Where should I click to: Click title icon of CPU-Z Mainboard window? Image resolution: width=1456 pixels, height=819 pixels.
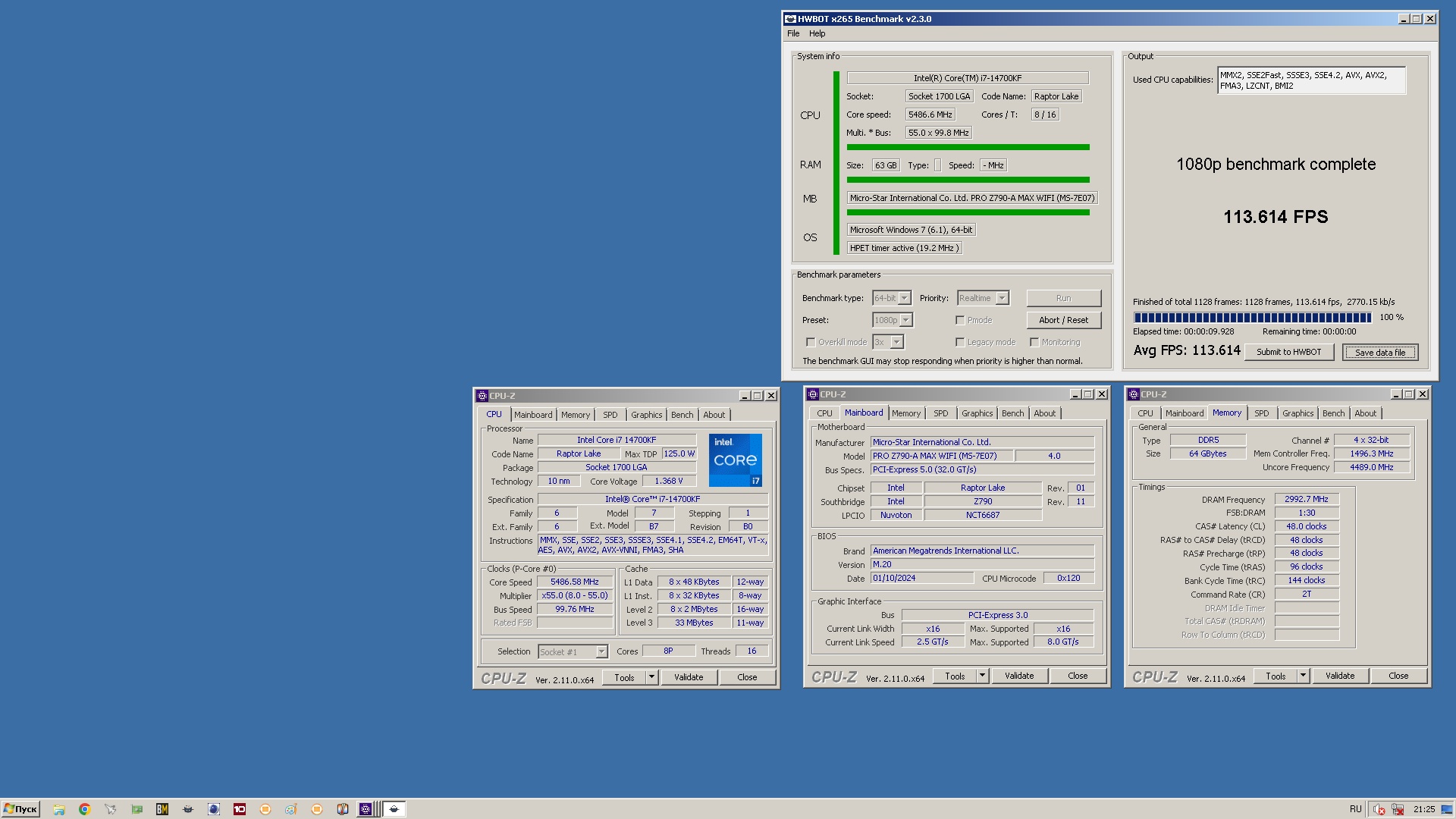pyautogui.click(x=812, y=394)
